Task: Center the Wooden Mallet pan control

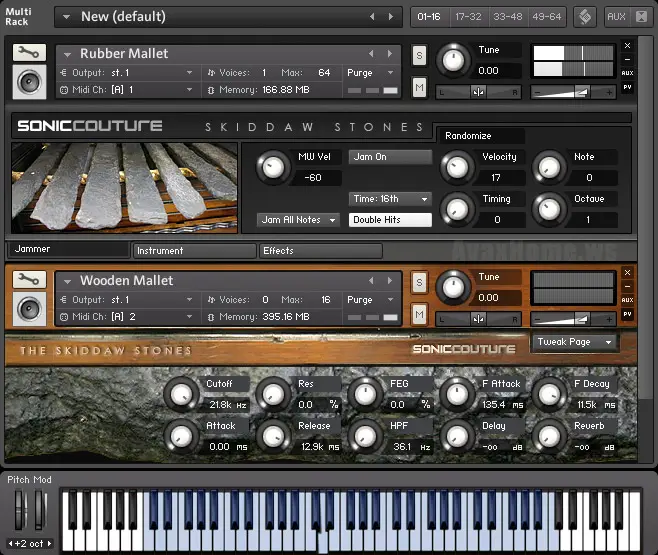Action: (478, 319)
